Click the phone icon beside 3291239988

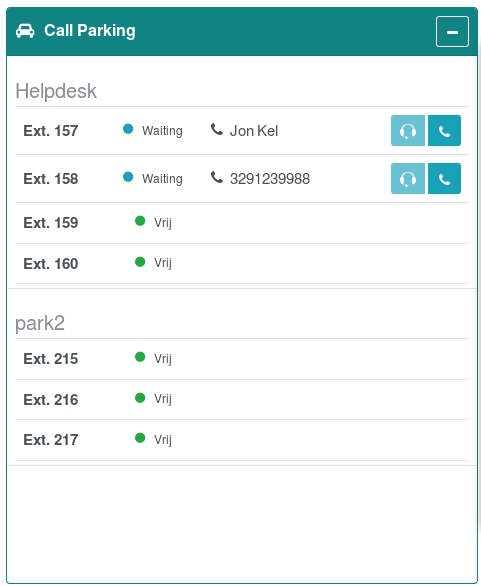pos(217,177)
